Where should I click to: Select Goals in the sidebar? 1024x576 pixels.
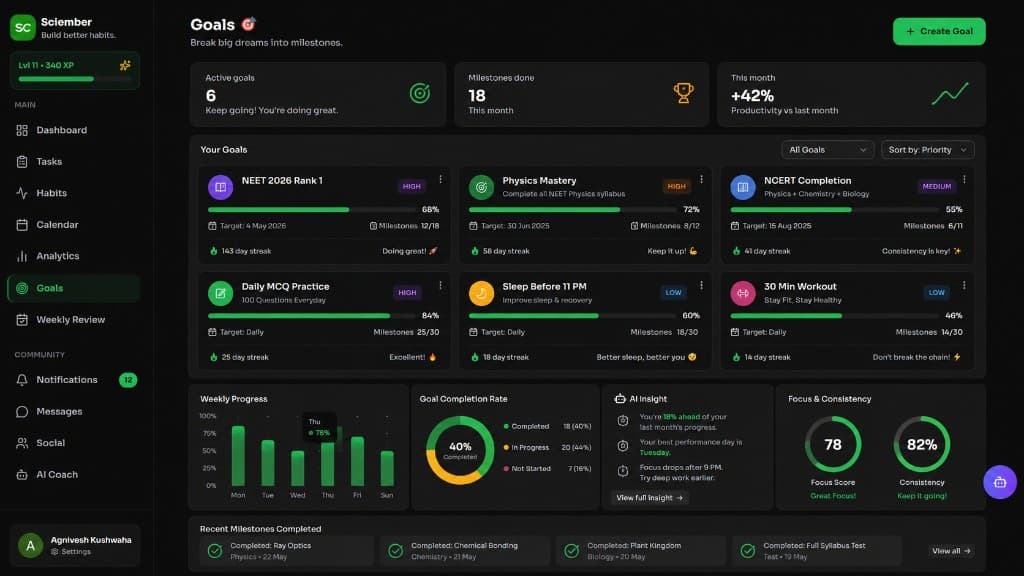coord(74,288)
